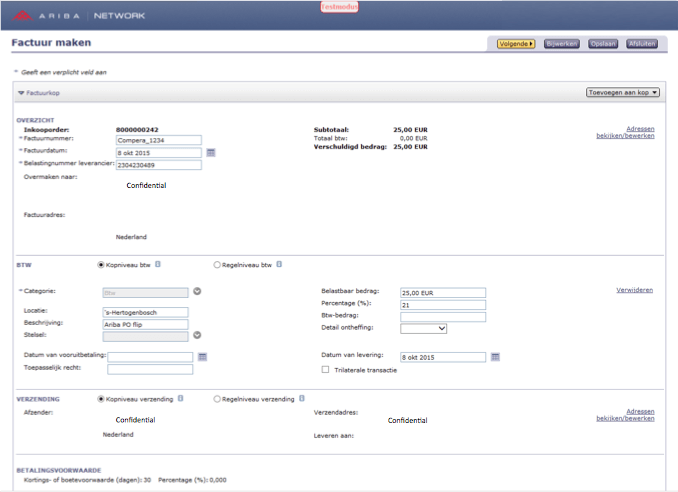Open Detail ontheffing dropdown

[x=423, y=329]
